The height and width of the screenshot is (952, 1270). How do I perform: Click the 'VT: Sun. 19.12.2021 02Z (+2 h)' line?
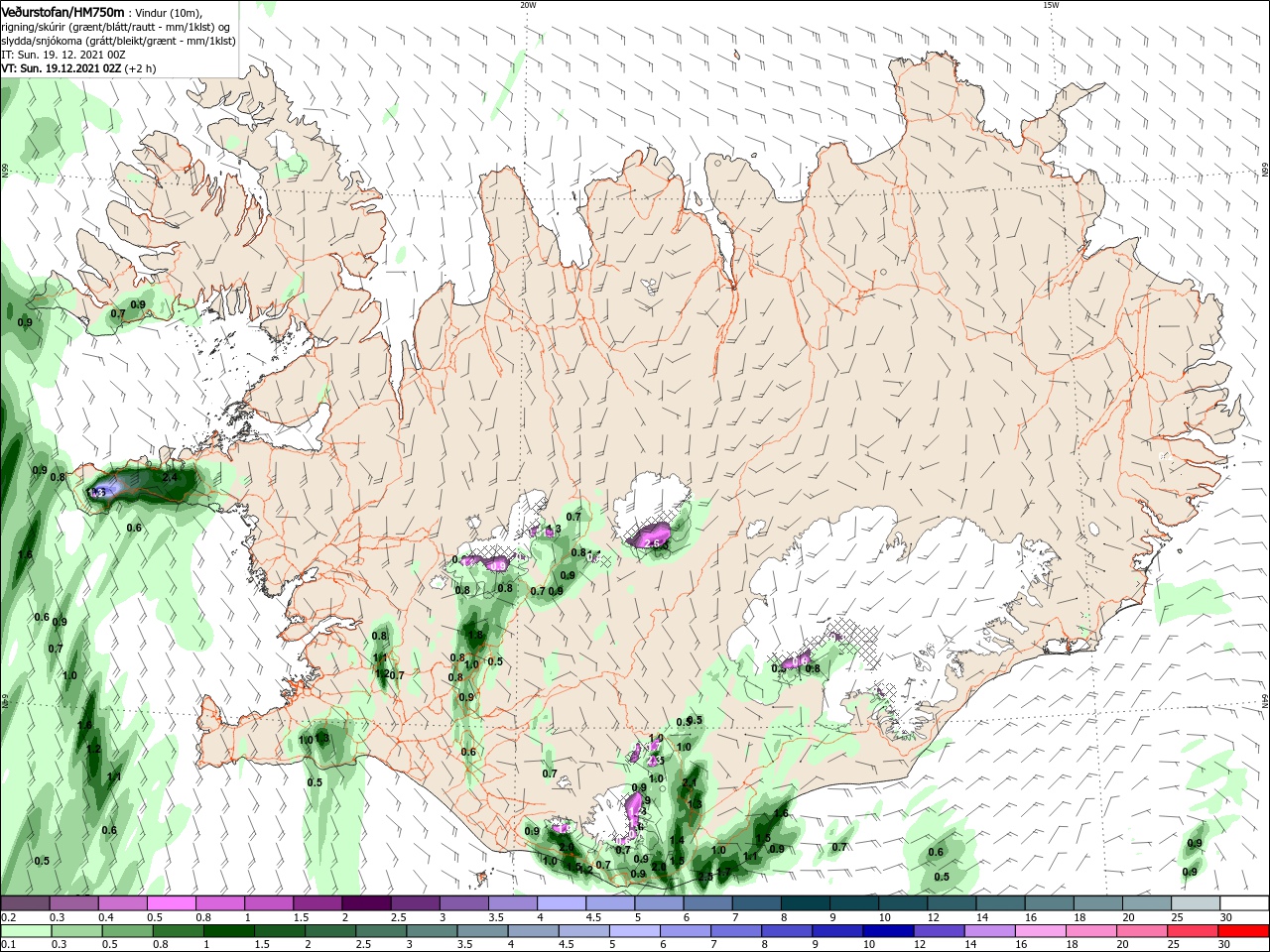(78, 68)
